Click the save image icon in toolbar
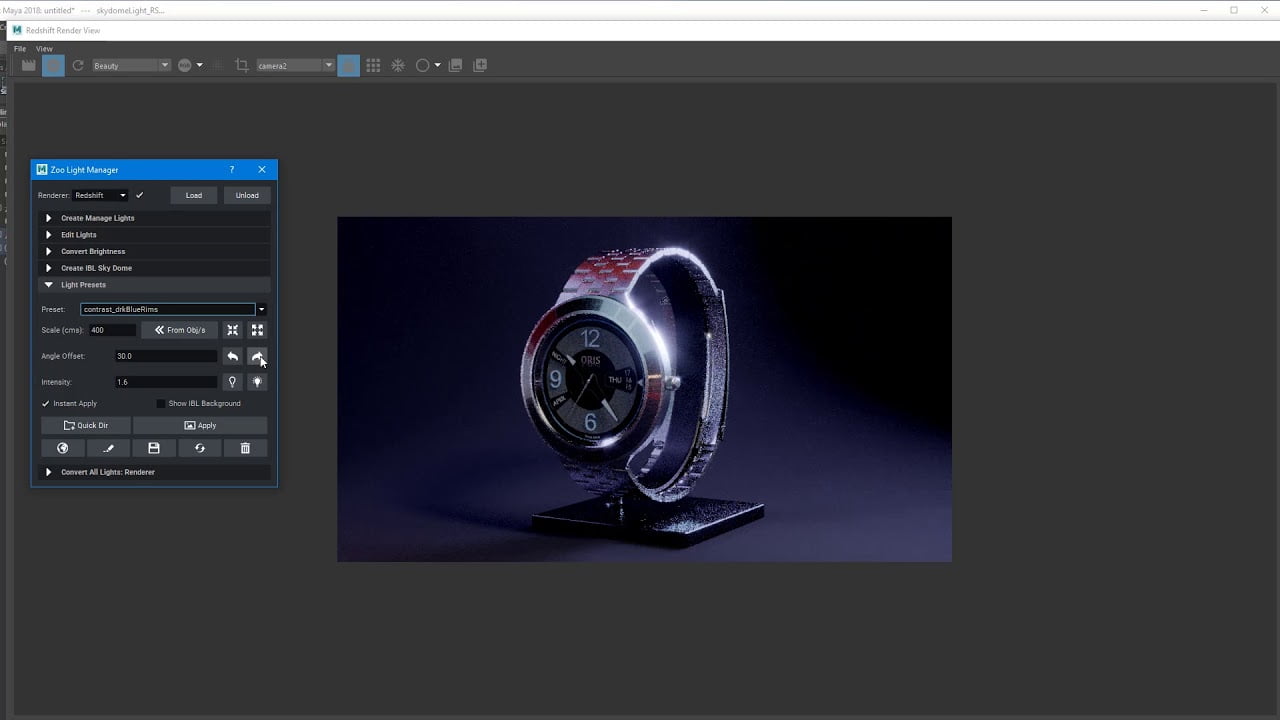Image resolution: width=1280 pixels, height=720 pixels. (x=456, y=65)
